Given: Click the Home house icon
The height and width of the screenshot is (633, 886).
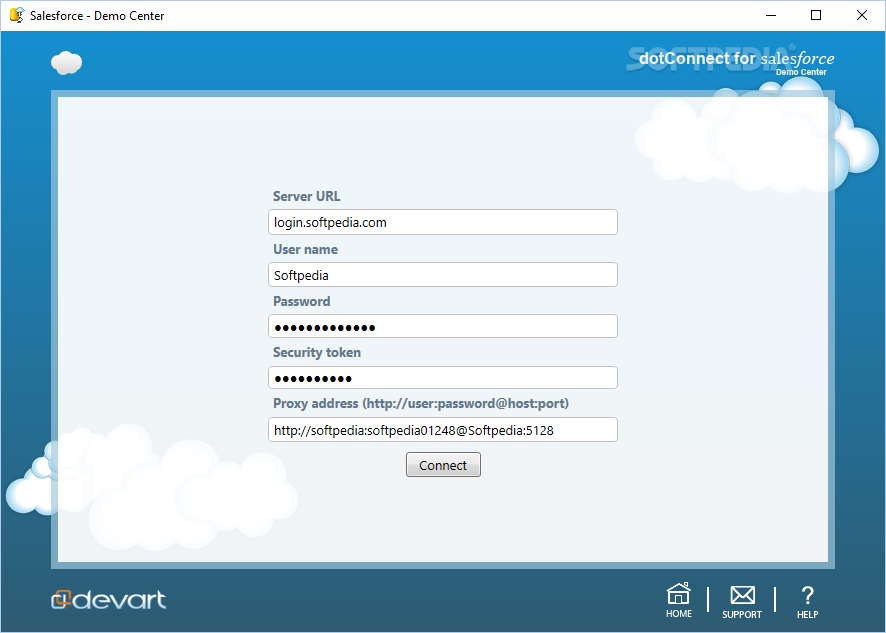Looking at the screenshot, I should coord(678,595).
